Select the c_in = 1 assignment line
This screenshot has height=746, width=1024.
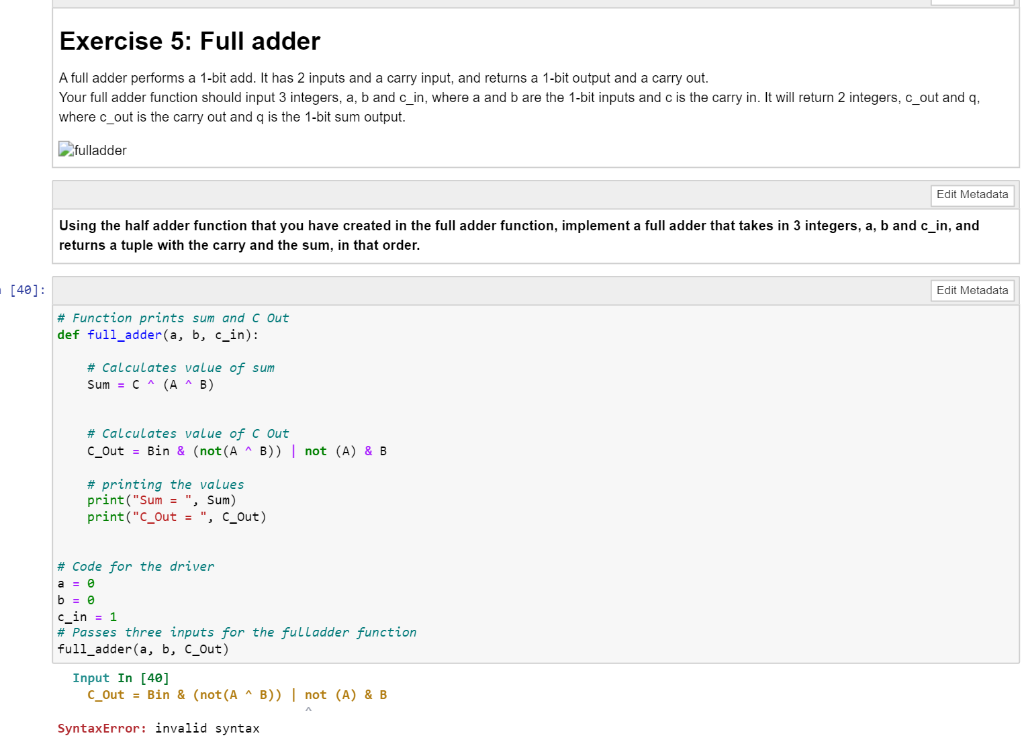[x=83, y=615]
